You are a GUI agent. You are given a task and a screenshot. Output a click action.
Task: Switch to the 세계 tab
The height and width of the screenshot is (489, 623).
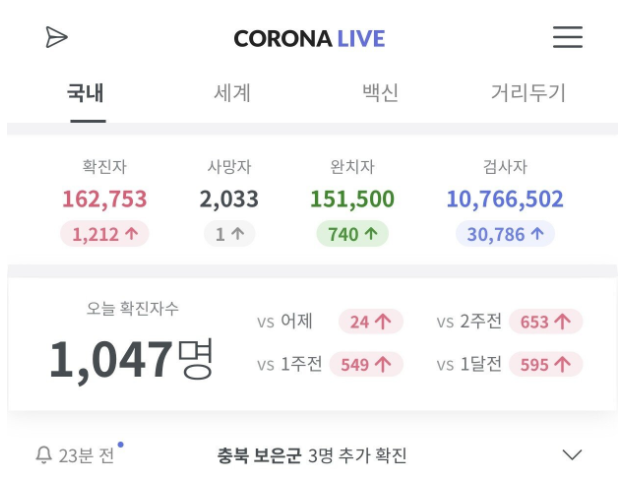tap(232, 93)
